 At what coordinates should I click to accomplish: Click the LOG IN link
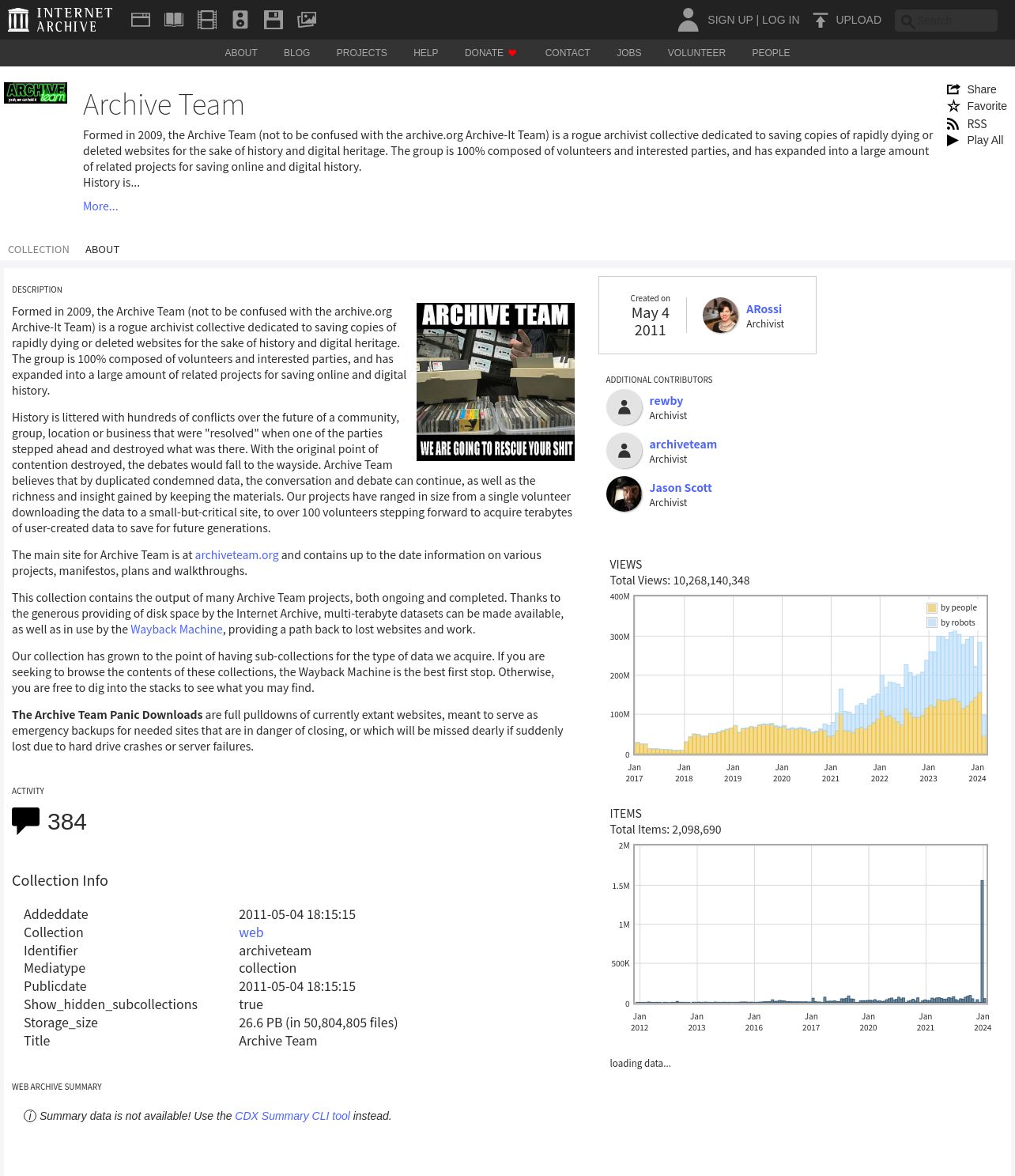click(780, 20)
